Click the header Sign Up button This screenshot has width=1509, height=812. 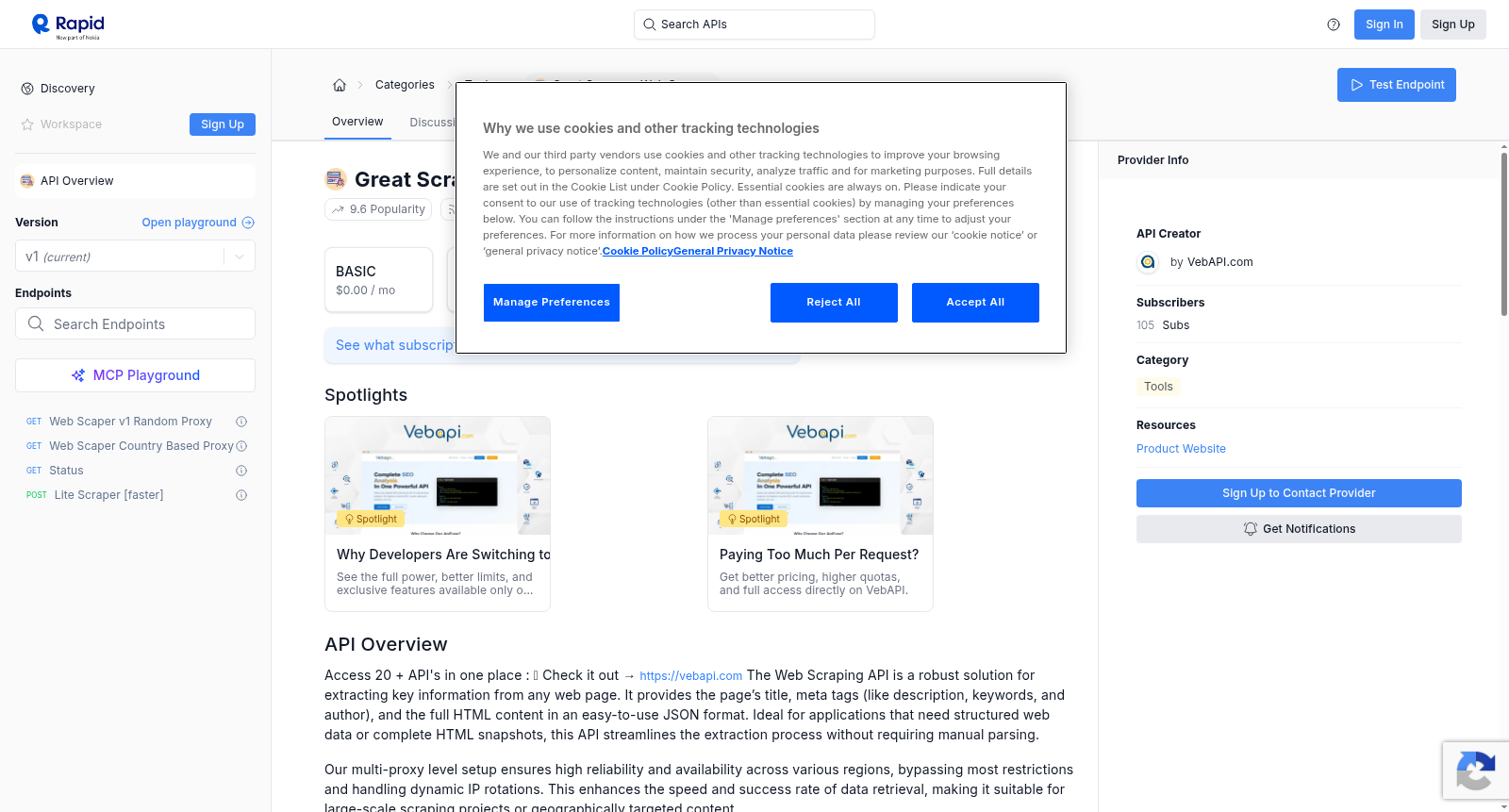[1453, 25]
